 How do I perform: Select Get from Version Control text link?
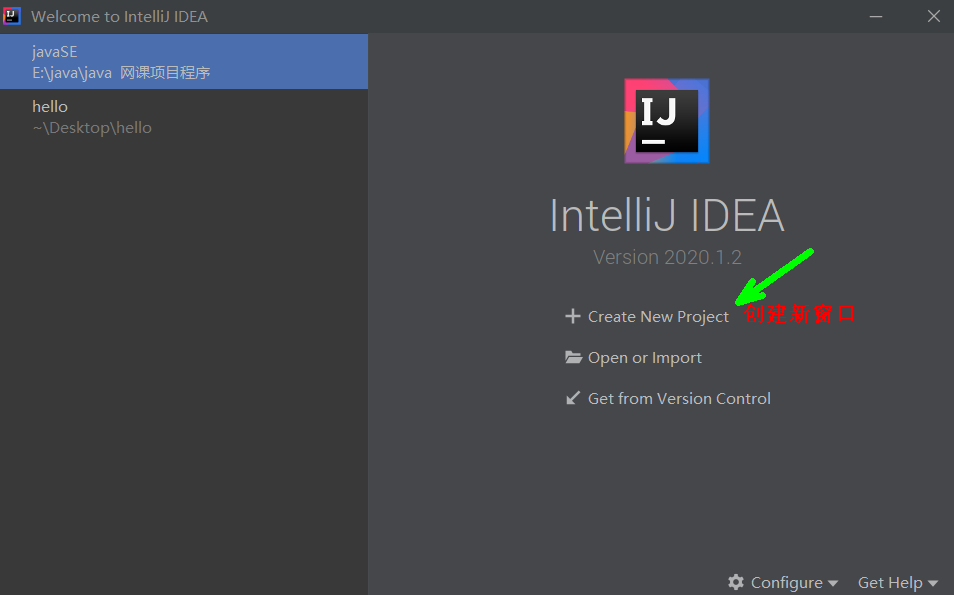679,398
